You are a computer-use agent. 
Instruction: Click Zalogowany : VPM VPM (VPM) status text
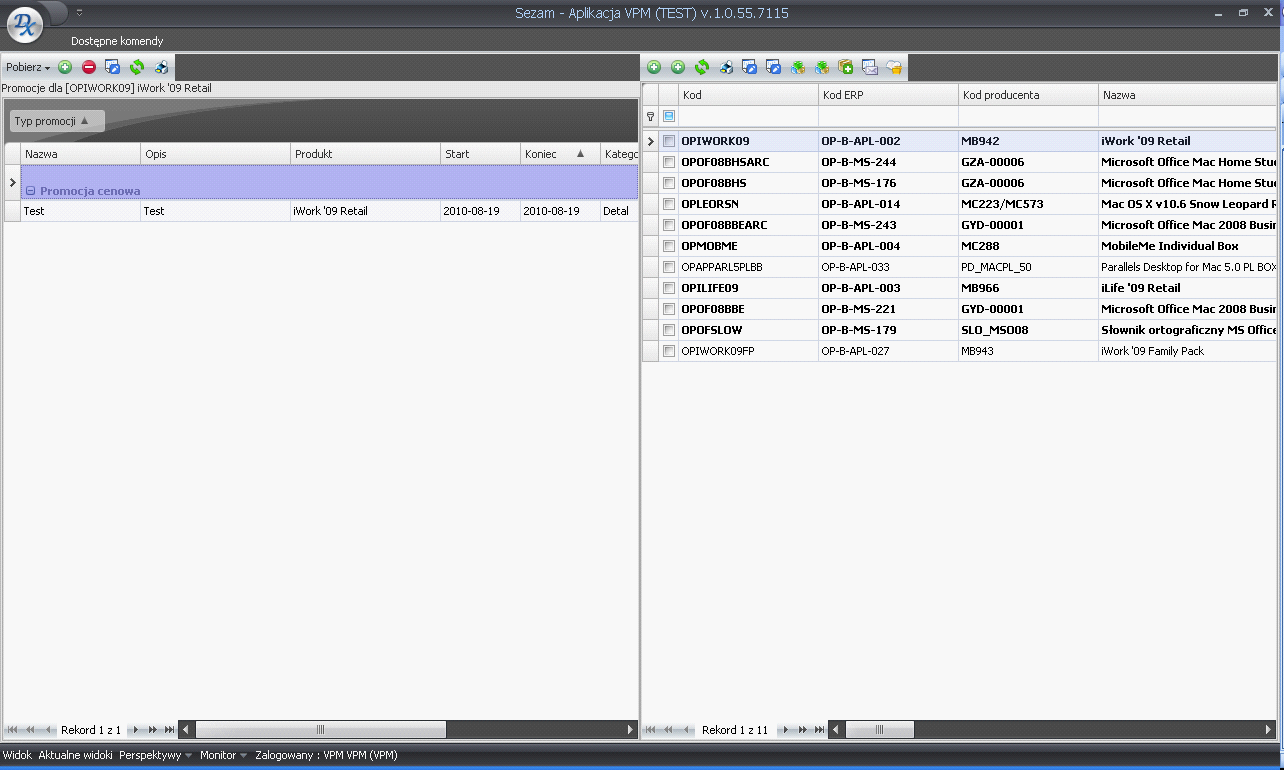pos(326,755)
